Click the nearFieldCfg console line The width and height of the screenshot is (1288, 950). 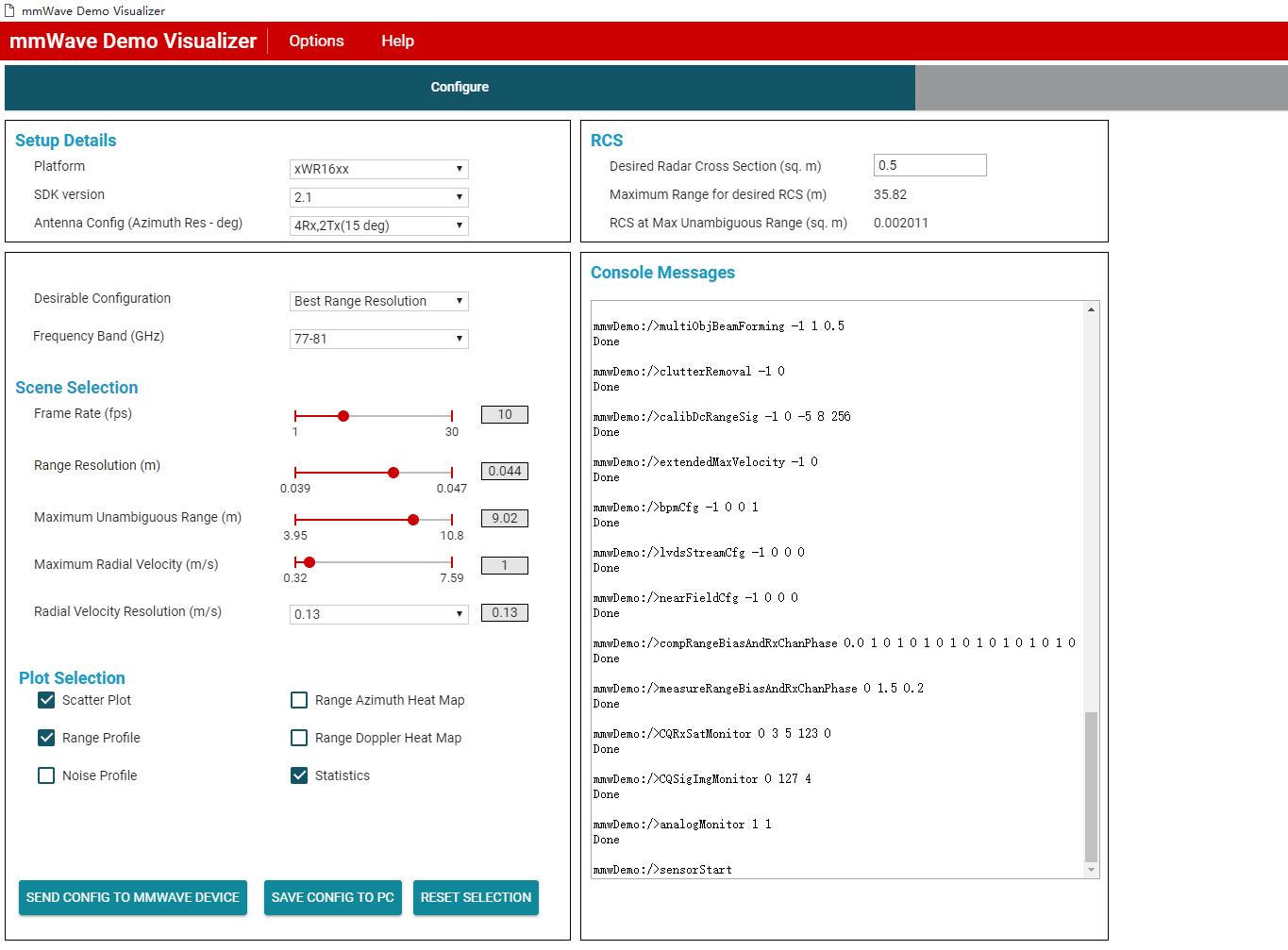coord(695,598)
